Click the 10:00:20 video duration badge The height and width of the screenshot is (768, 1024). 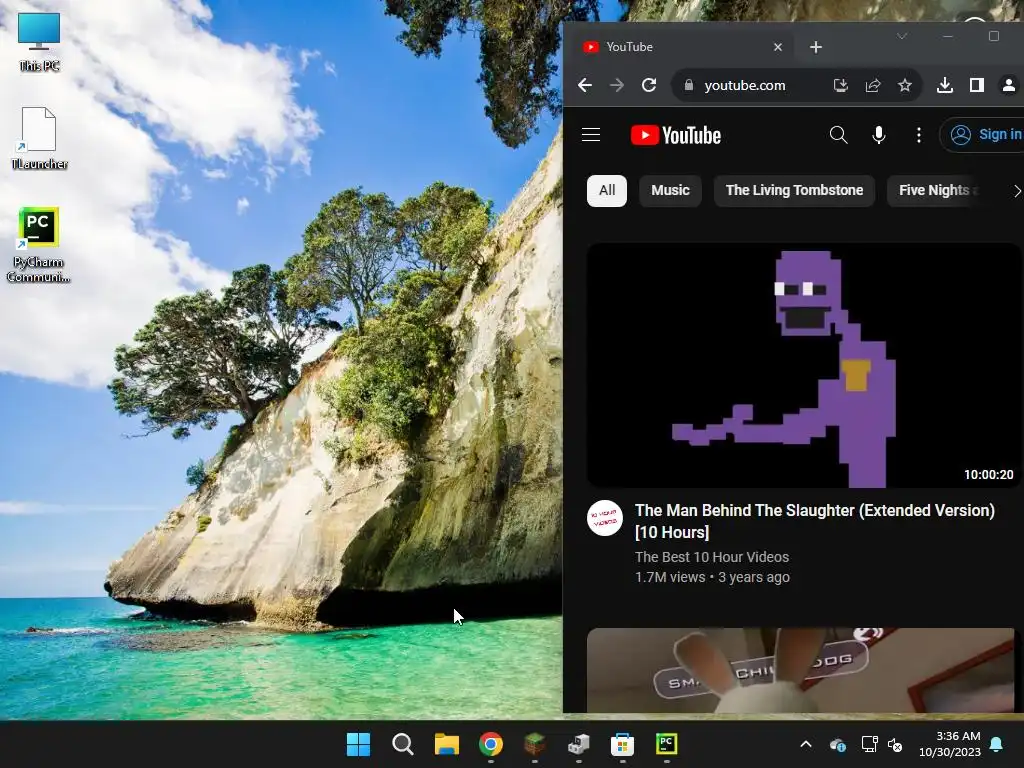(x=989, y=475)
